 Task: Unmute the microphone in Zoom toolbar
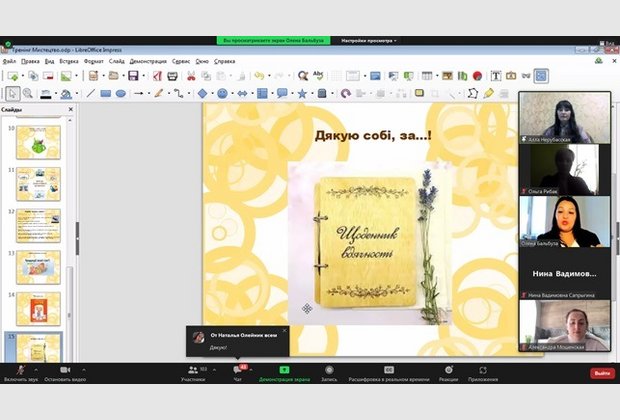coord(21,370)
